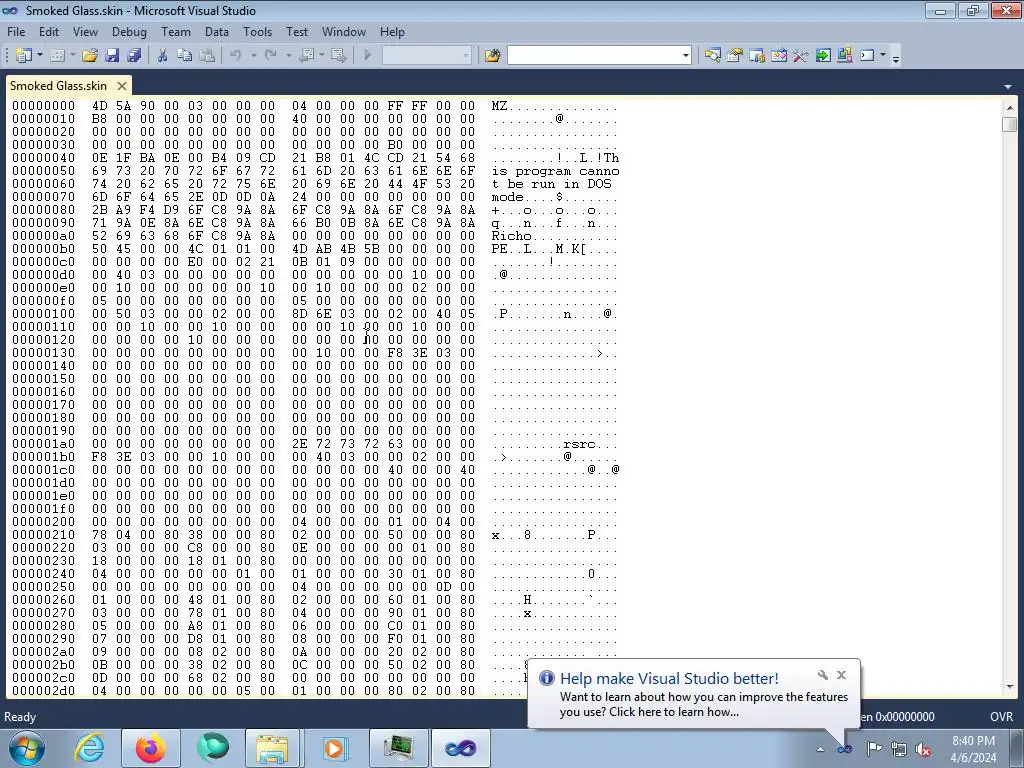Click the Command Window toolbar icon
Screen dimensions: 1024x768
coord(867,56)
